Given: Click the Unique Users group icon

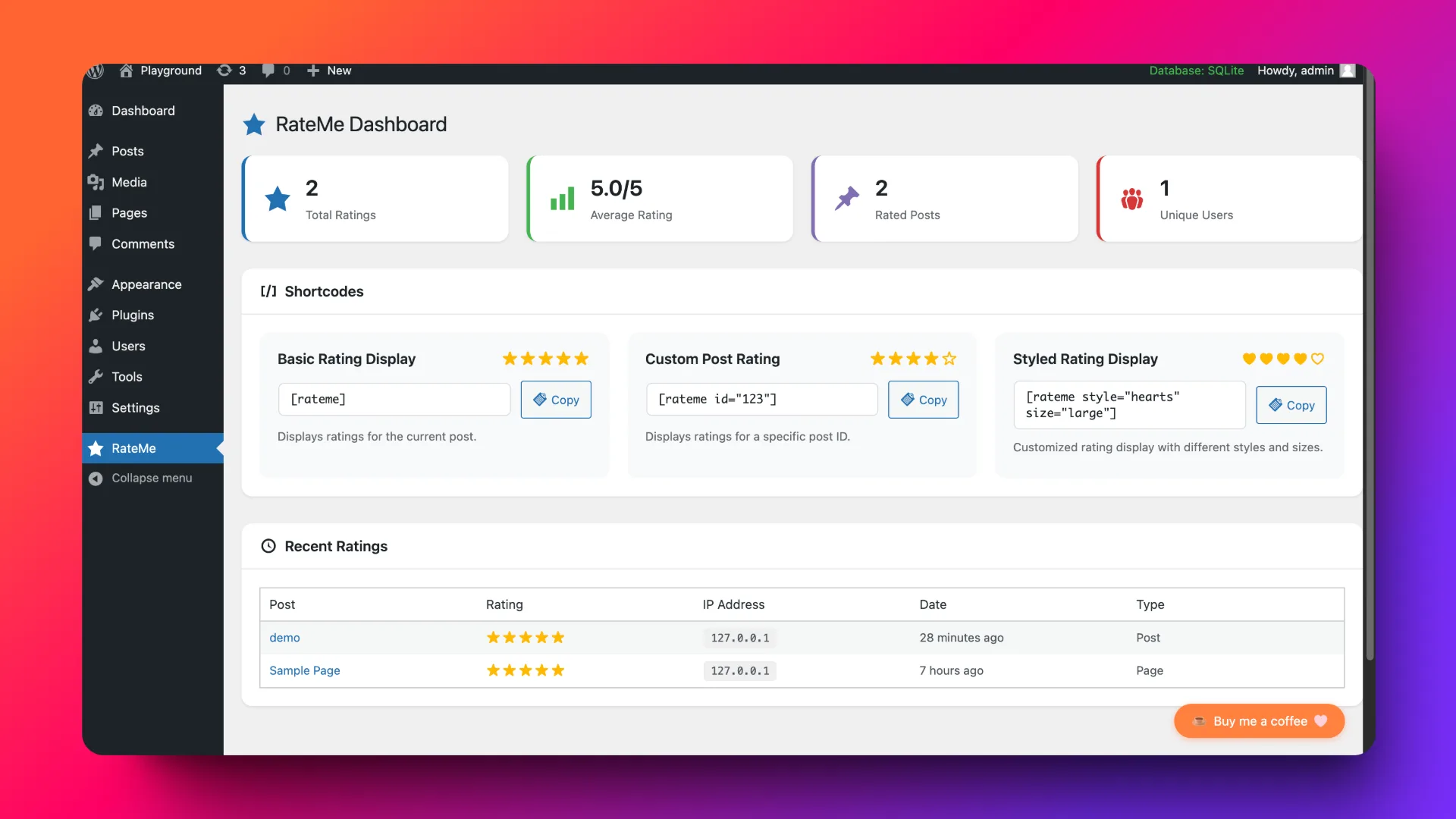Looking at the screenshot, I should click(x=1132, y=199).
